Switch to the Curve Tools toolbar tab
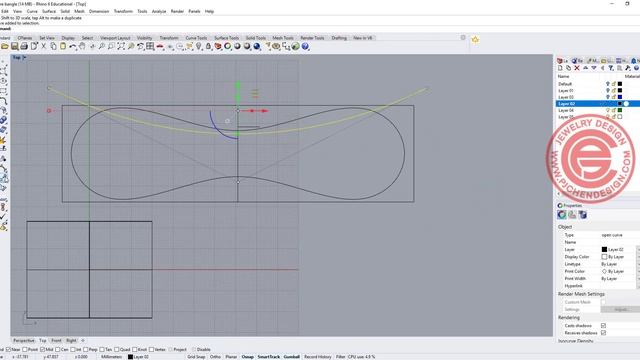640x360 pixels. [196, 38]
